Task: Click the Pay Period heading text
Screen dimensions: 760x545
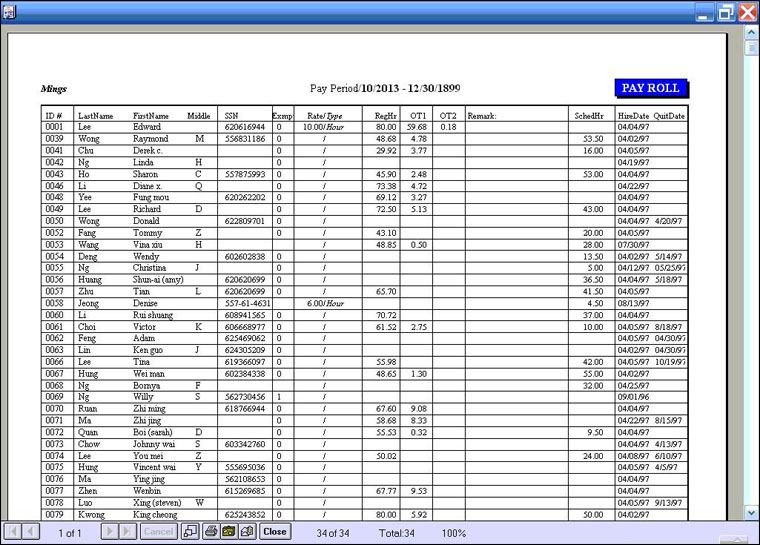Action: [x=385, y=88]
